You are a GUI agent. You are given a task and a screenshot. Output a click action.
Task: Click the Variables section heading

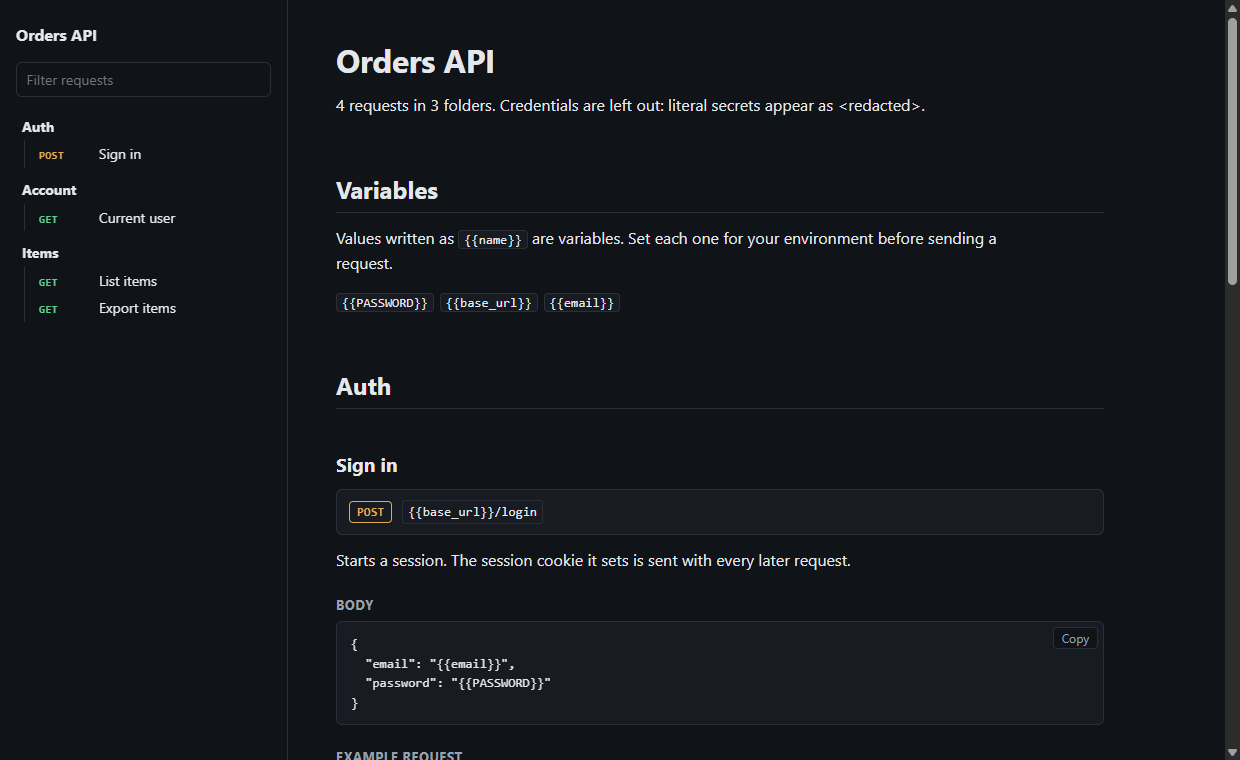pos(387,191)
